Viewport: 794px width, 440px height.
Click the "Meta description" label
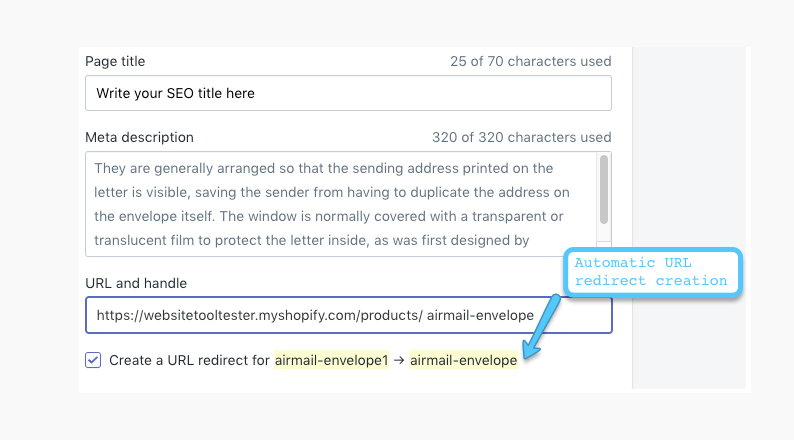[x=139, y=137]
